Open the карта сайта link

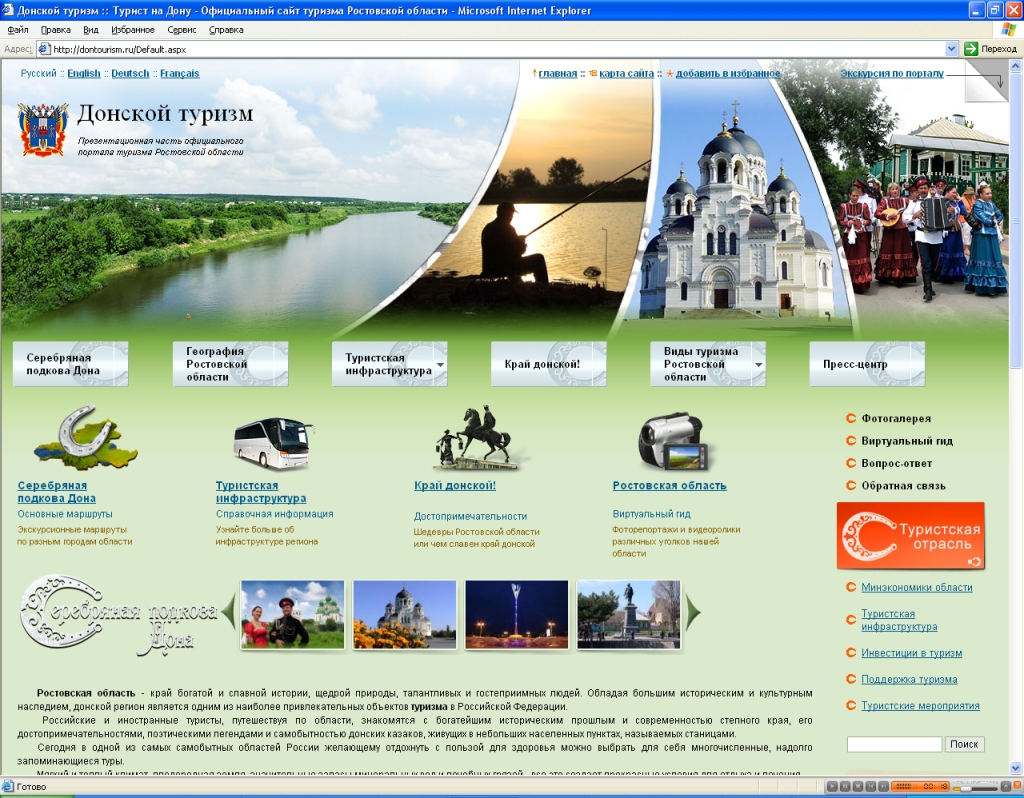click(x=626, y=73)
